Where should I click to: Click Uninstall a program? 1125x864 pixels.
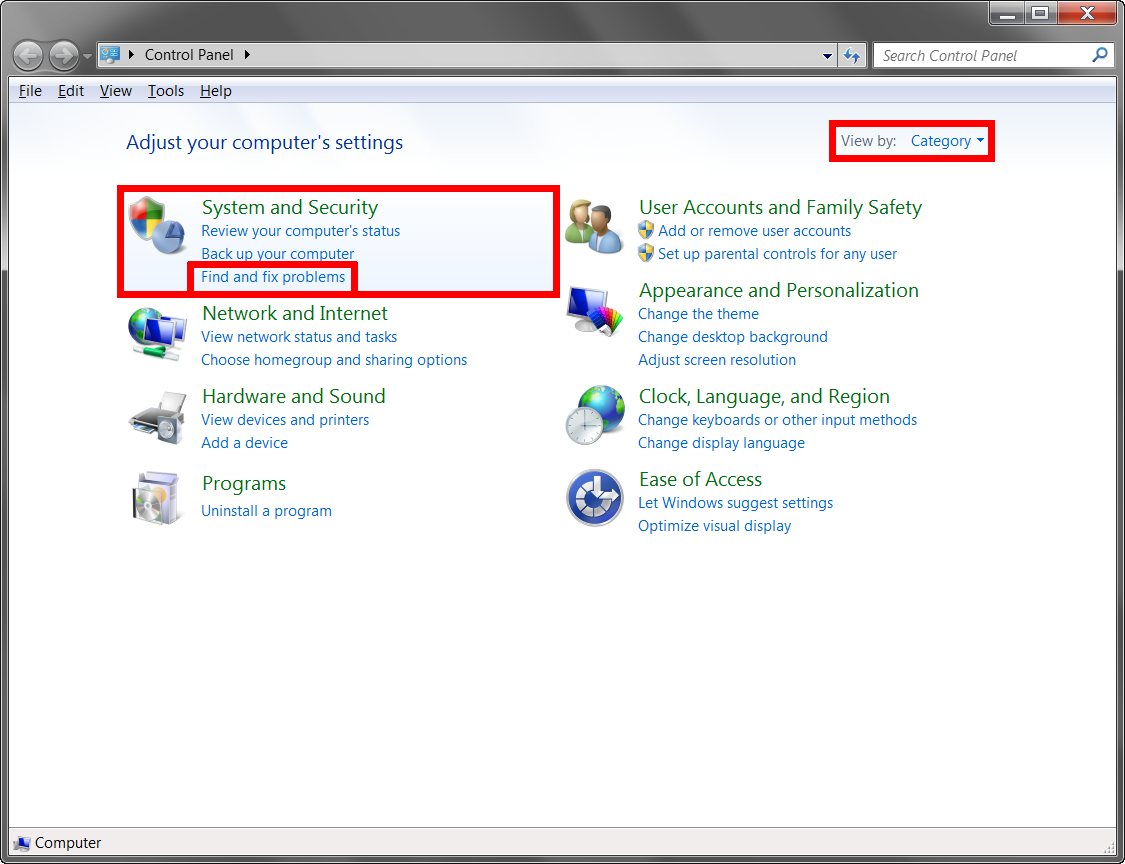point(266,511)
